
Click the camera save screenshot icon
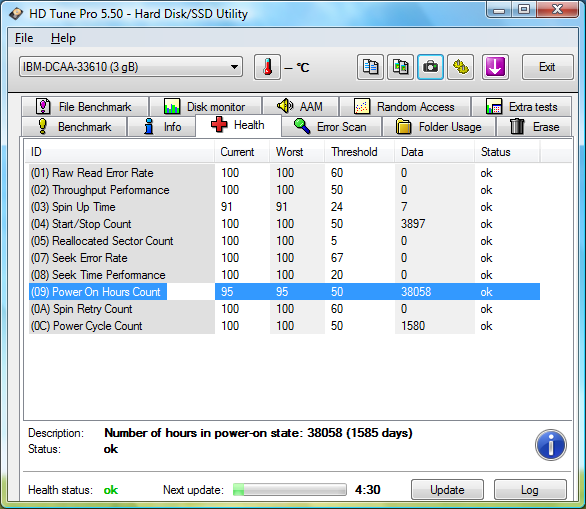[x=431, y=67]
